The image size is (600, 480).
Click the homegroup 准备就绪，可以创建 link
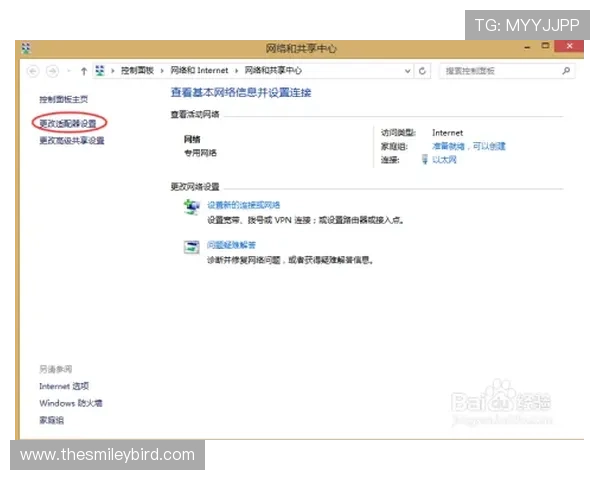[469, 146]
